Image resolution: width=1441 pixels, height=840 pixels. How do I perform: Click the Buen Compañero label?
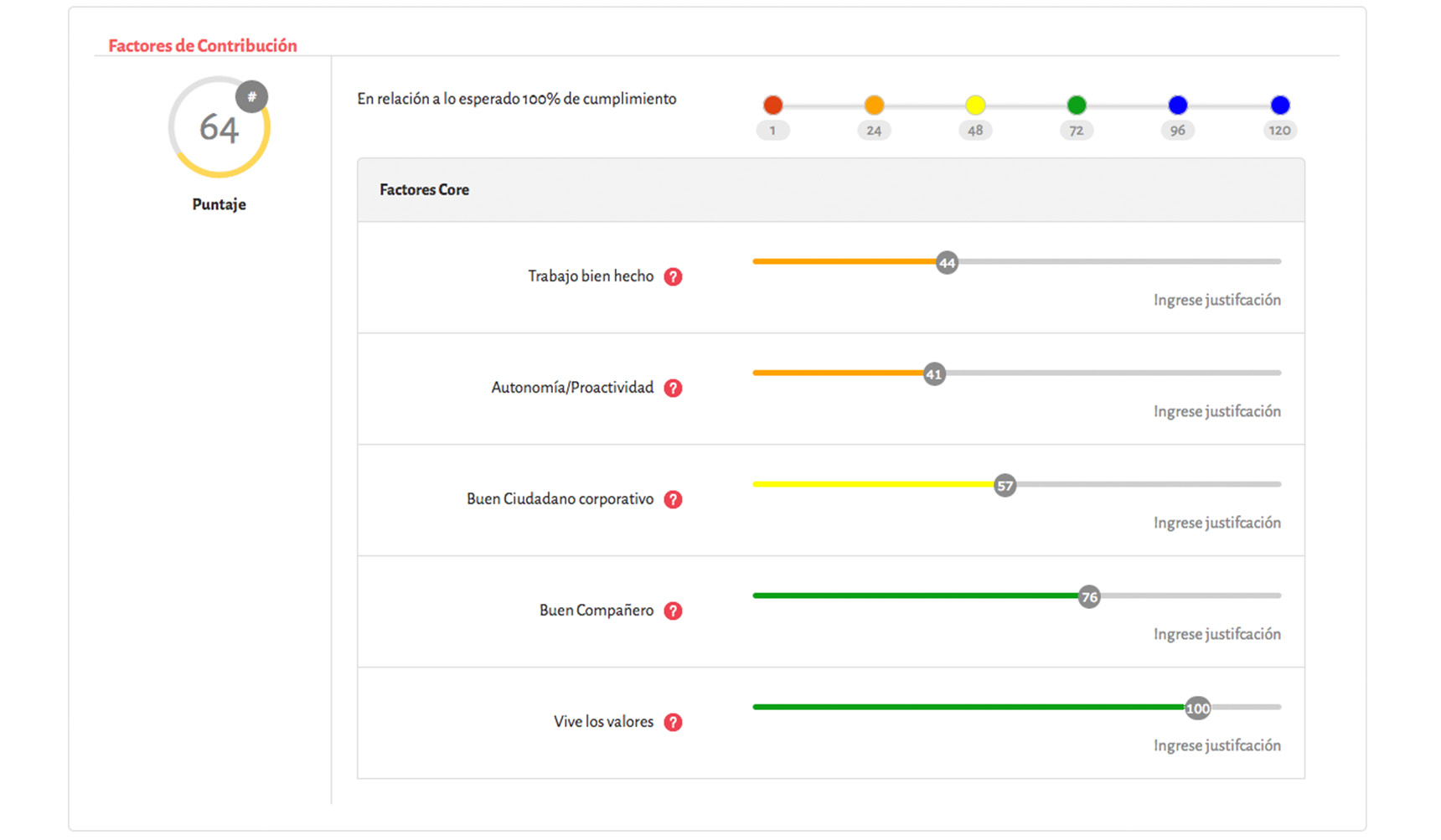click(x=597, y=611)
